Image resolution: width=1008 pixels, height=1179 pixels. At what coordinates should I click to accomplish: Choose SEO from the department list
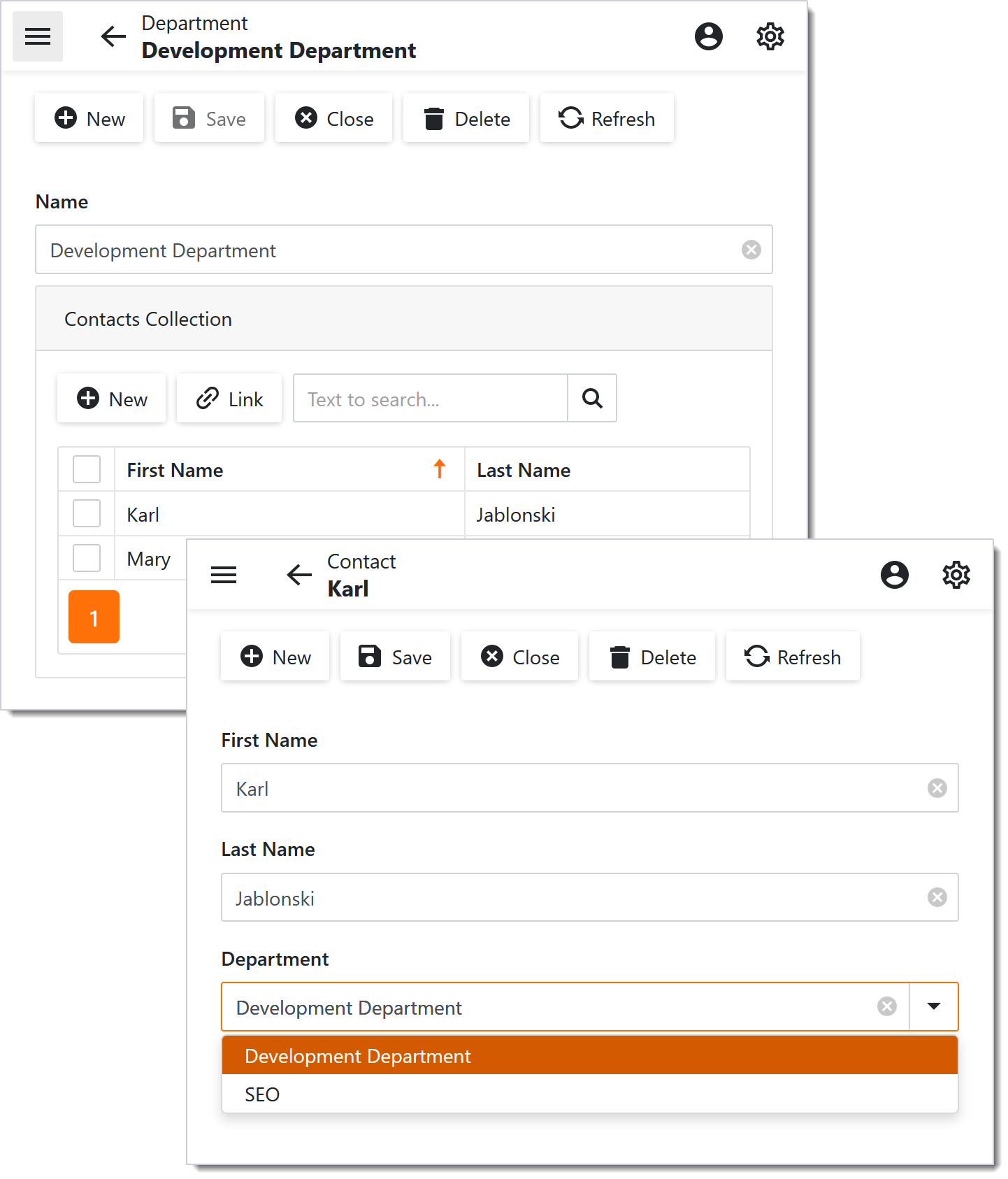(x=262, y=1094)
